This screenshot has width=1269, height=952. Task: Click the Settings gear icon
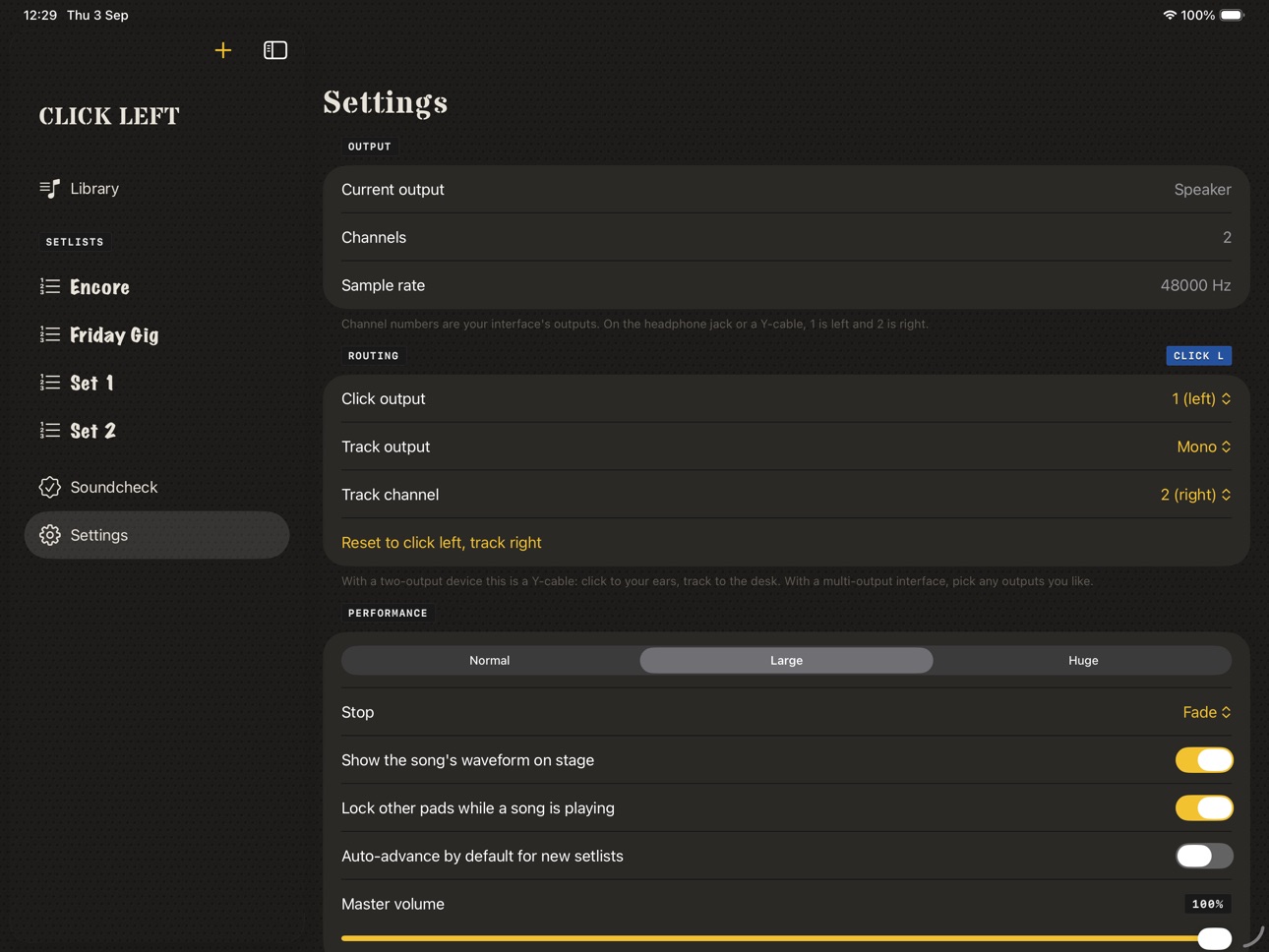click(49, 535)
